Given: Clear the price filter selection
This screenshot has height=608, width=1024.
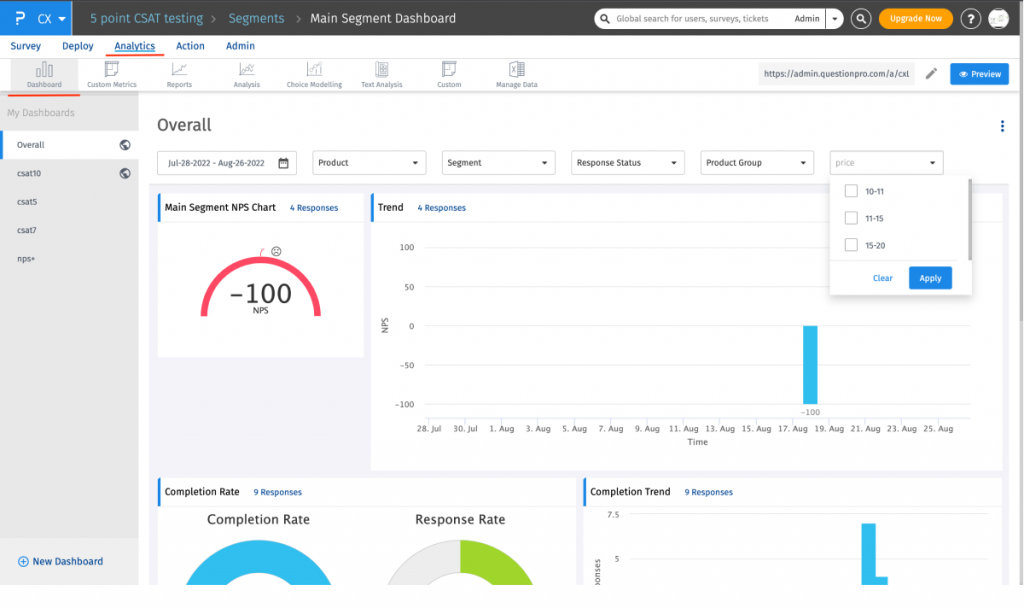Looking at the screenshot, I should (882, 278).
